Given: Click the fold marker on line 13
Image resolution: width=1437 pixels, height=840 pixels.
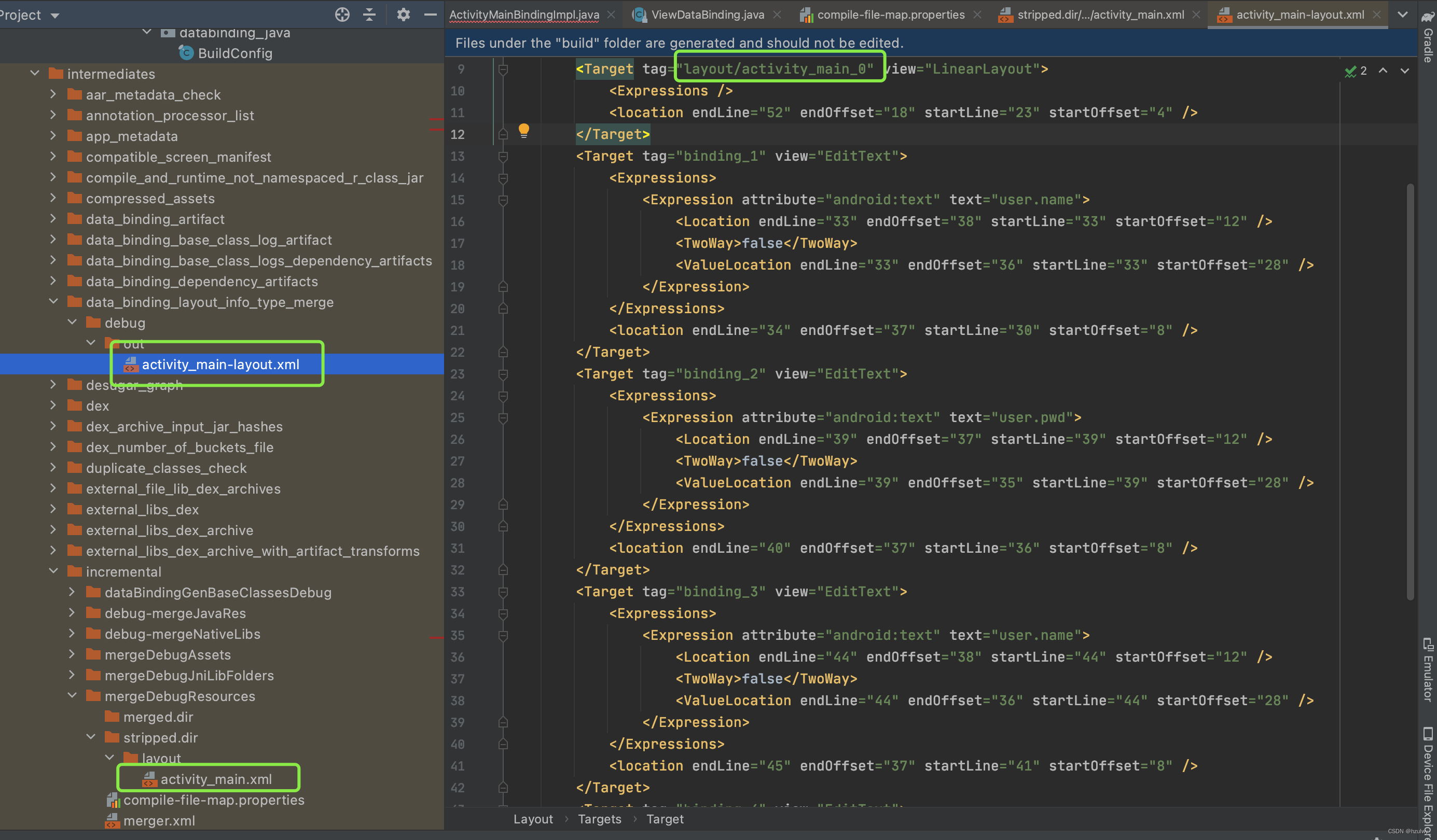Looking at the screenshot, I should point(503,156).
